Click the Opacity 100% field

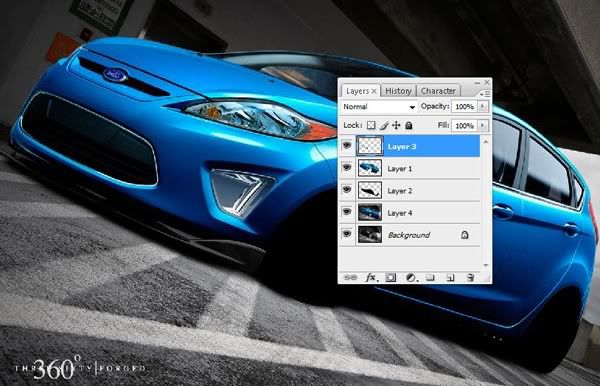tap(465, 107)
